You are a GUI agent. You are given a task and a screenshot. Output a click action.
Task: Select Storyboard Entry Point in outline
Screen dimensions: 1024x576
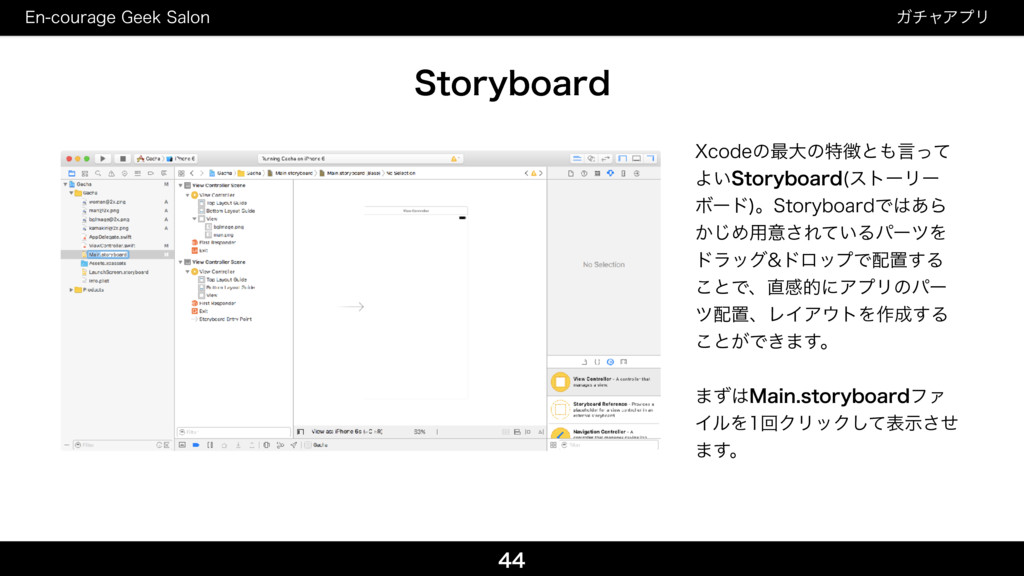coord(225,319)
